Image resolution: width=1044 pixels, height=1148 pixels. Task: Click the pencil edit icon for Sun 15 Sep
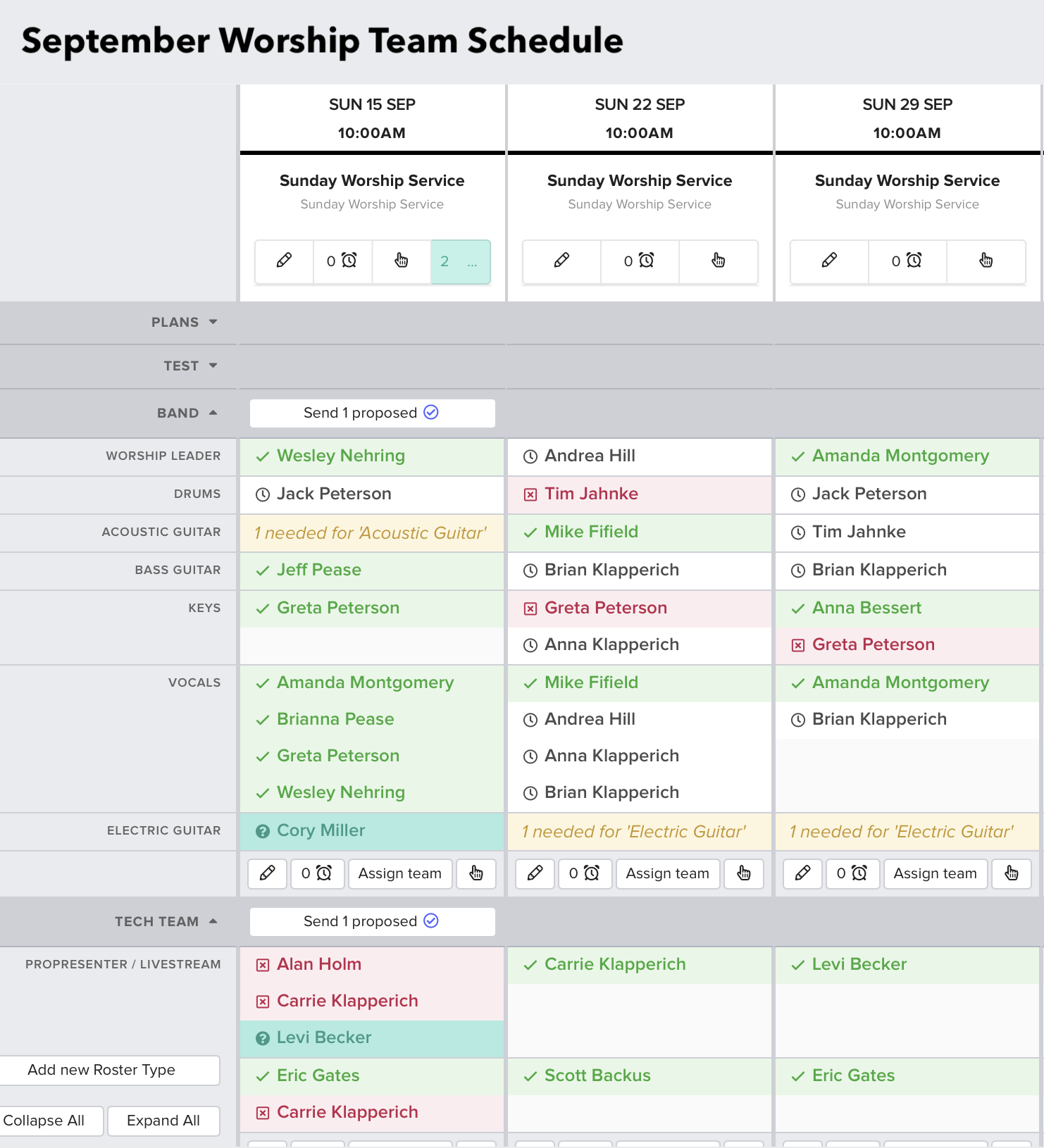click(284, 261)
